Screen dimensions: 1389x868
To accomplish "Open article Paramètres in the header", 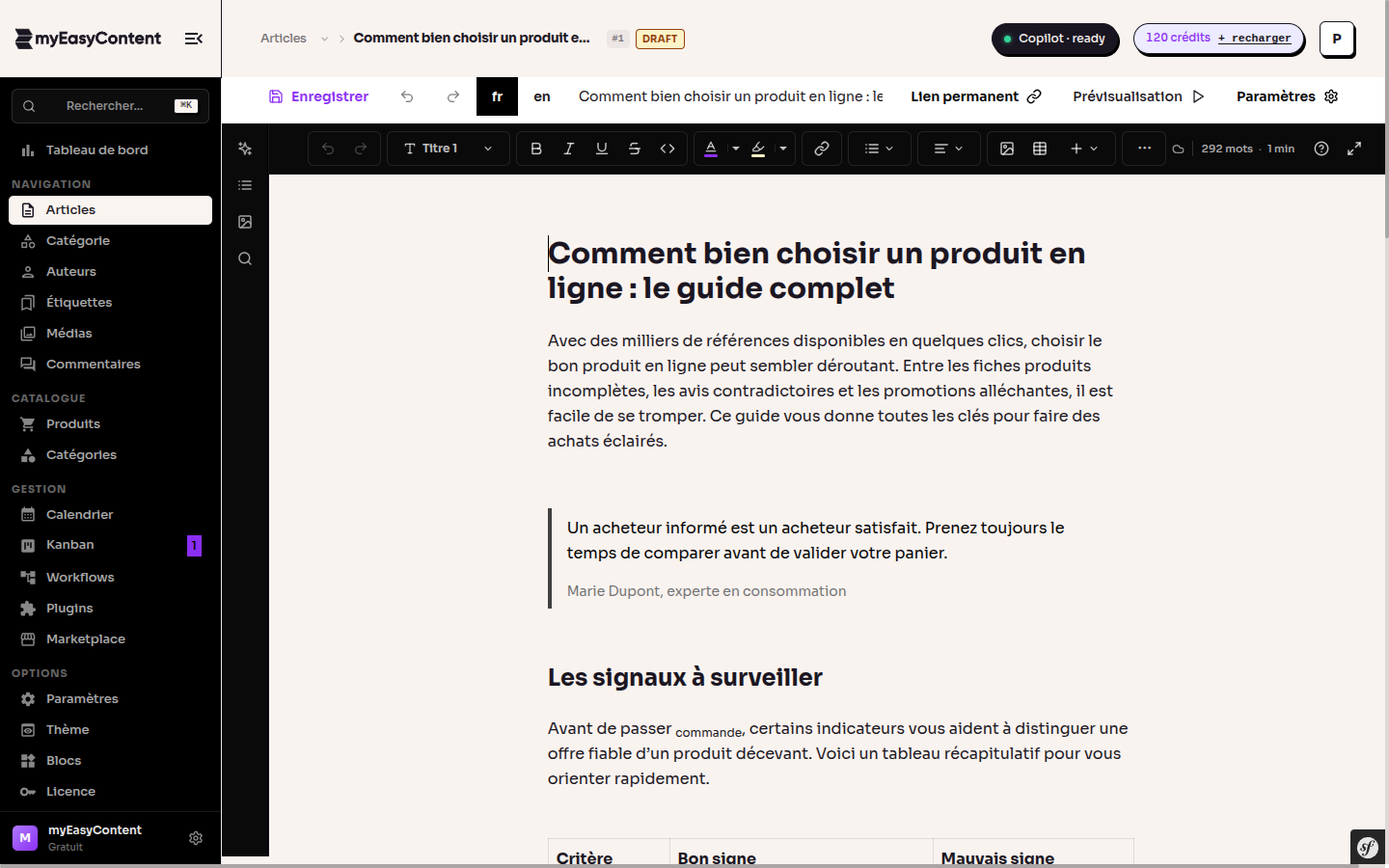I will click(x=1287, y=96).
